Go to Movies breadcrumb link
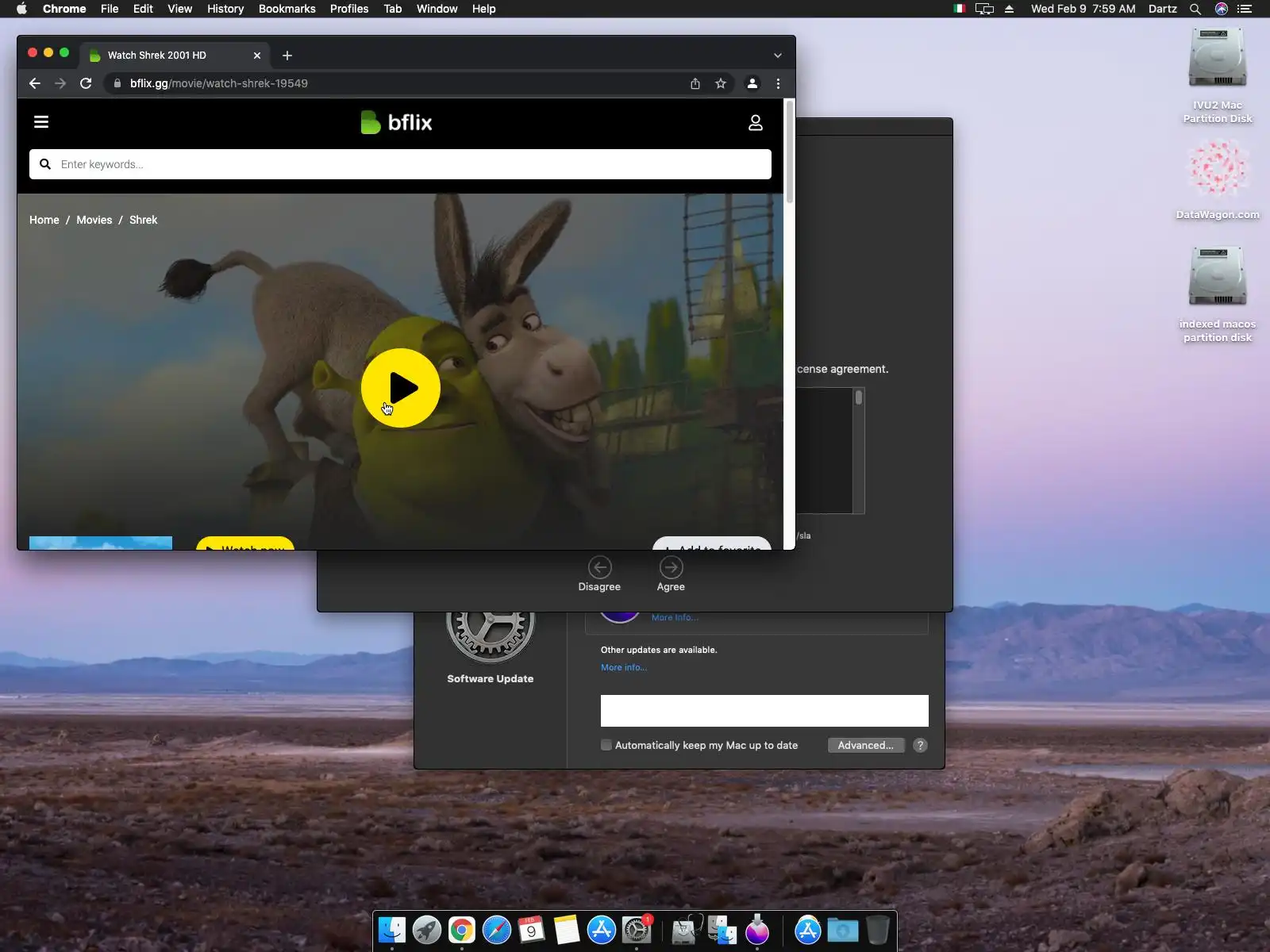The image size is (1270, 952). pyautogui.click(x=94, y=220)
